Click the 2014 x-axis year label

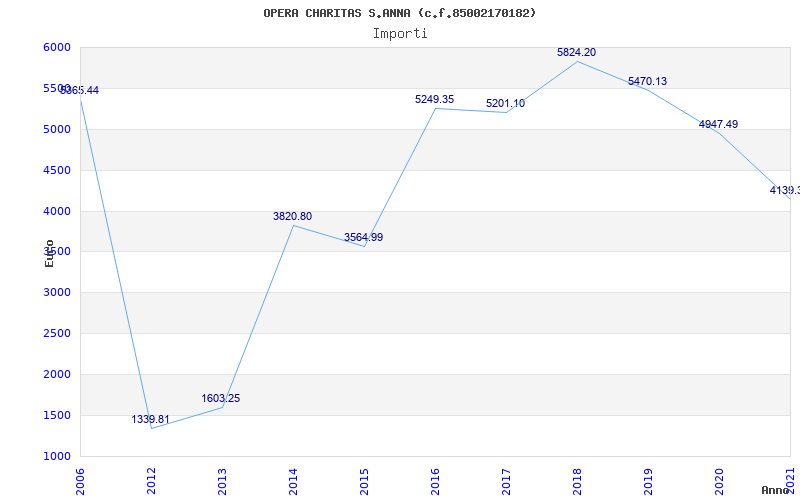click(x=293, y=482)
